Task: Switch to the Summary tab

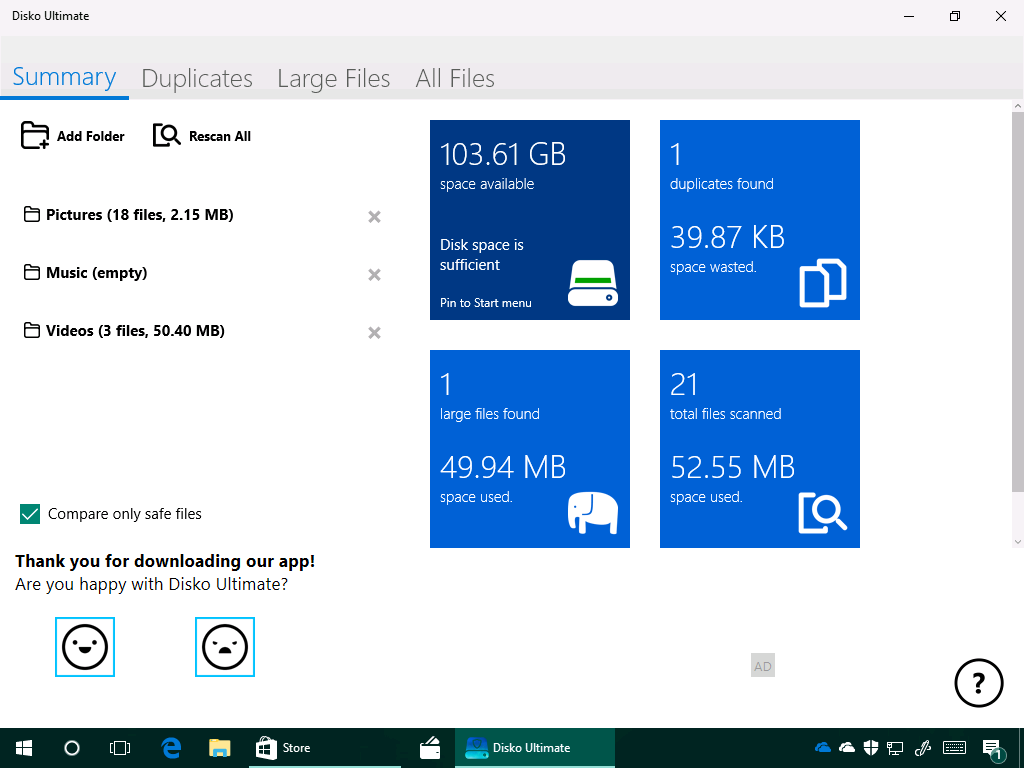Action: [x=64, y=77]
